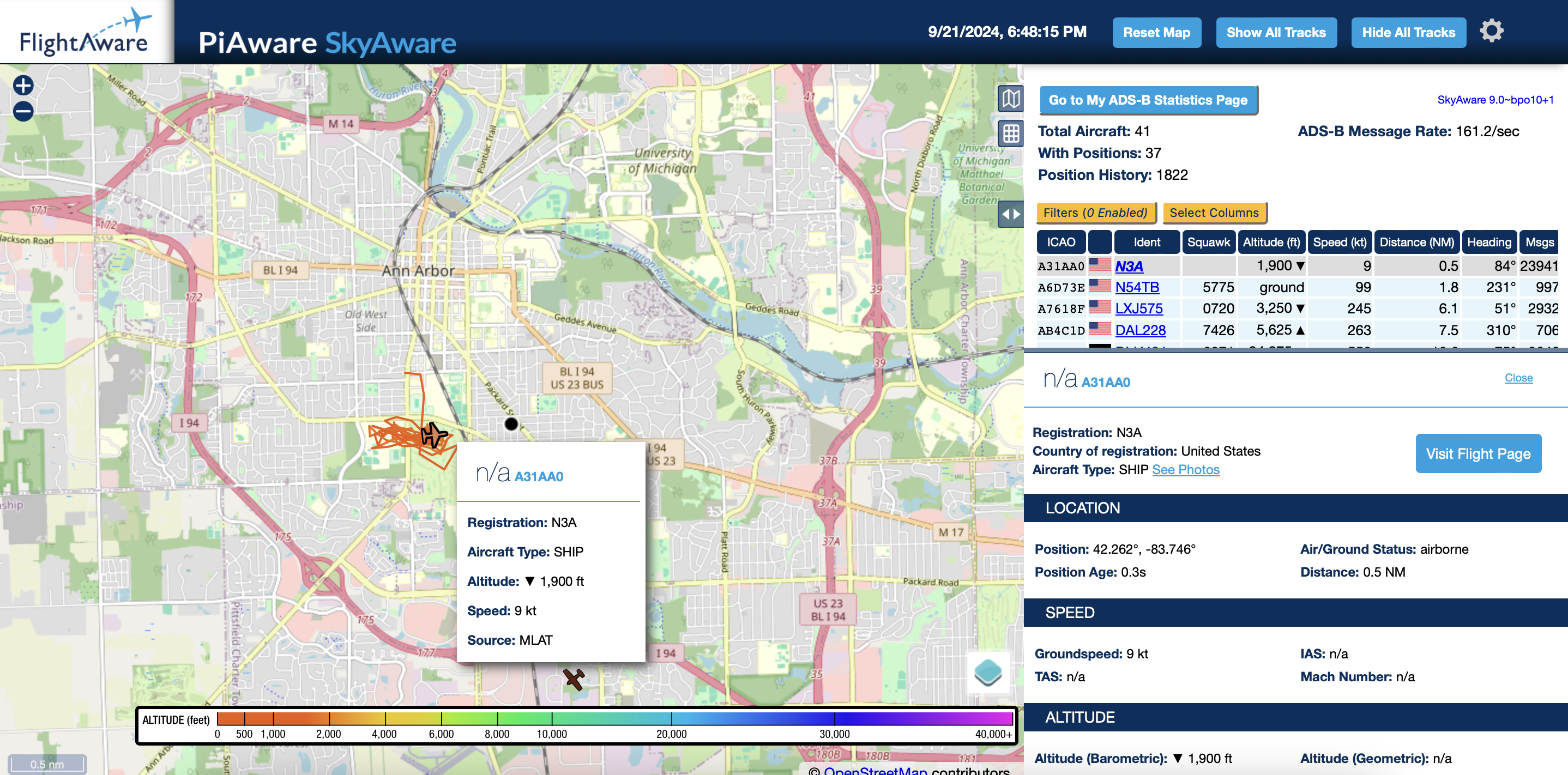Open N3A ident link in table
The height and width of the screenshot is (775, 1568).
(1129, 266)
